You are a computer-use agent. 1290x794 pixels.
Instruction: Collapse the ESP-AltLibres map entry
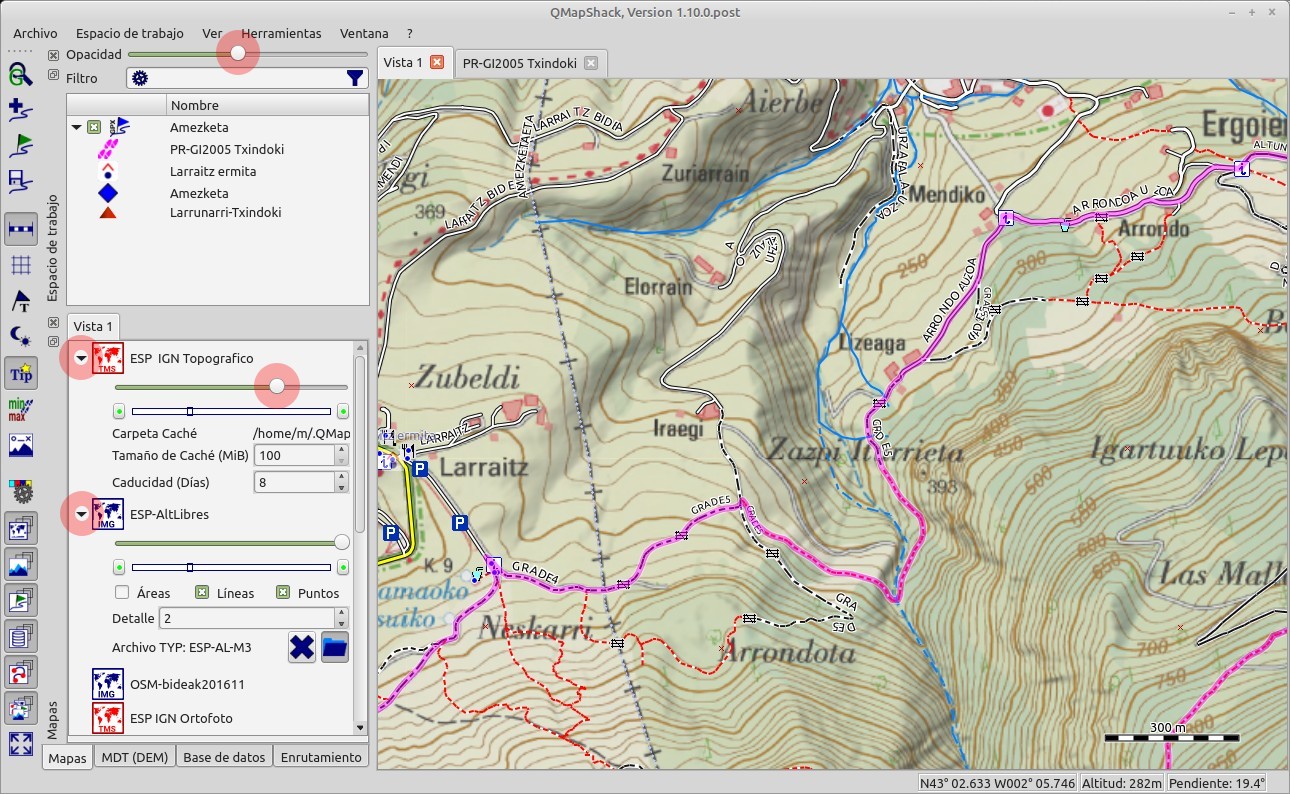[x=82, y=514]
